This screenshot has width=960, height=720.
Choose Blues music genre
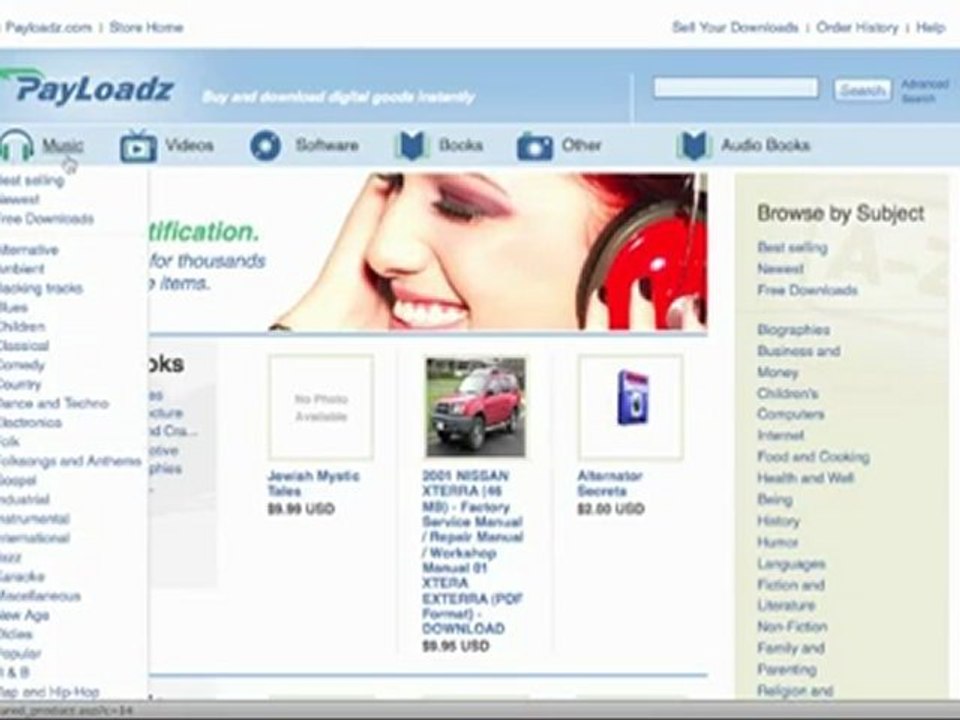(14, 307)
